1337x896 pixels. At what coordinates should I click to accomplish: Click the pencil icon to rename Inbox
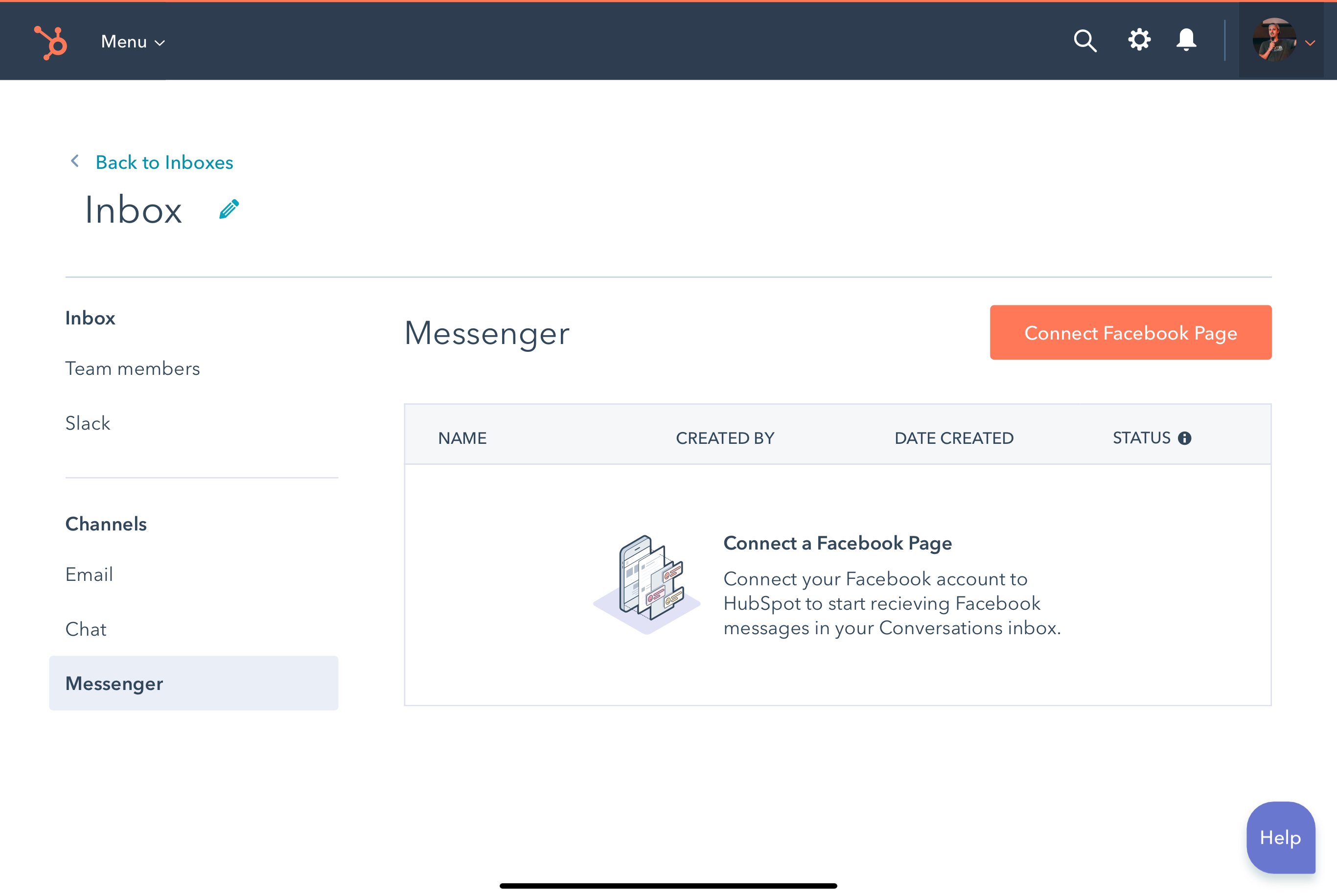click(x=229, y=209)
